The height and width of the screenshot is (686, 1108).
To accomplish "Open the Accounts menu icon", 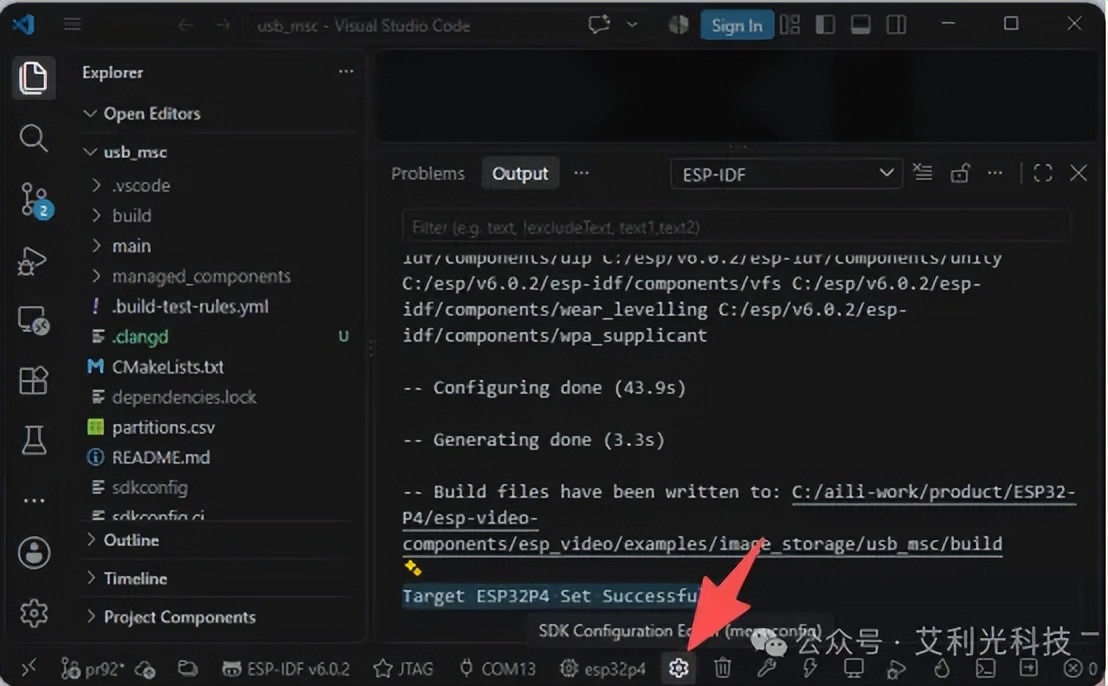I will (33, 552).
